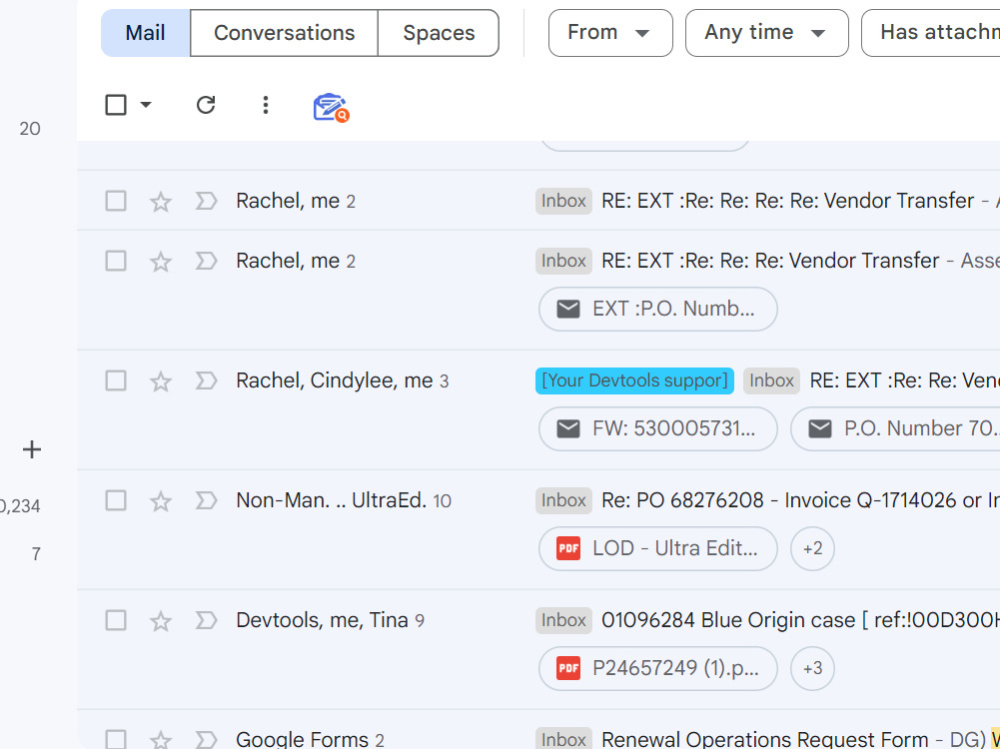
Task: Toggle the Has attachment filter chip
Action: click(931, 33)
